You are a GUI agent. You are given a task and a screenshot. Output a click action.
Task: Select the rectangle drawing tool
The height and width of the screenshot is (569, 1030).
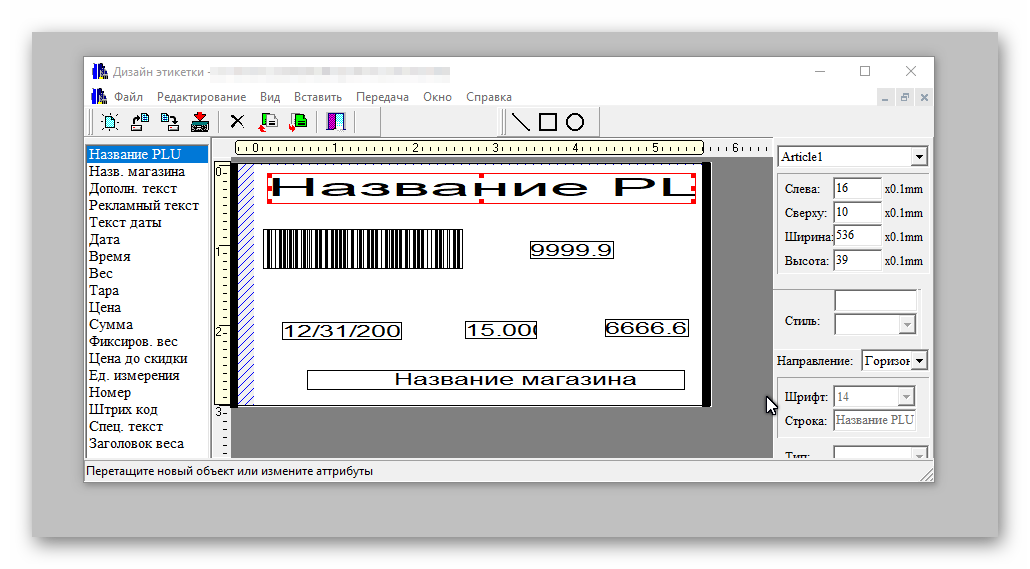click(548, 122)
